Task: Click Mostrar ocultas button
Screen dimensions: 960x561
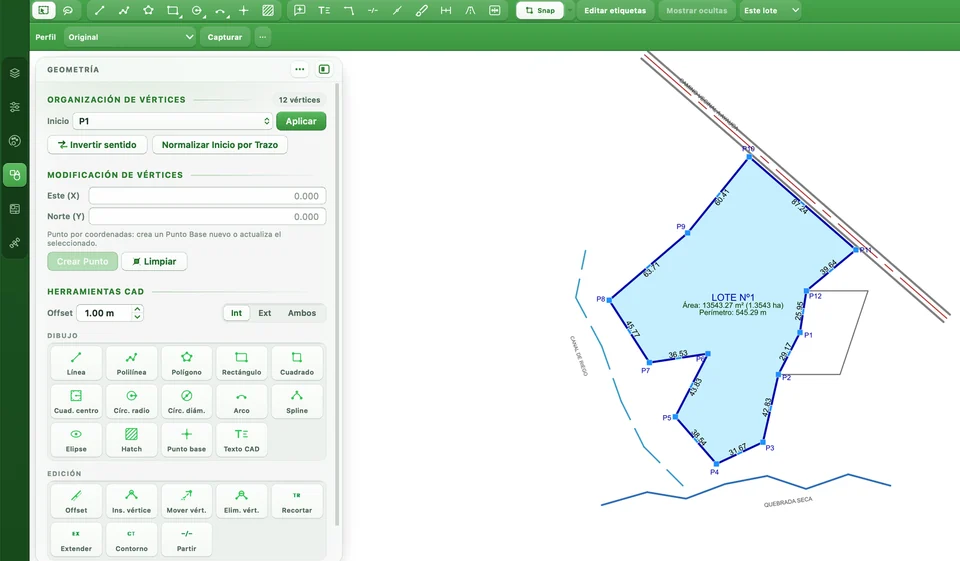Action: [x=696, y=10]
